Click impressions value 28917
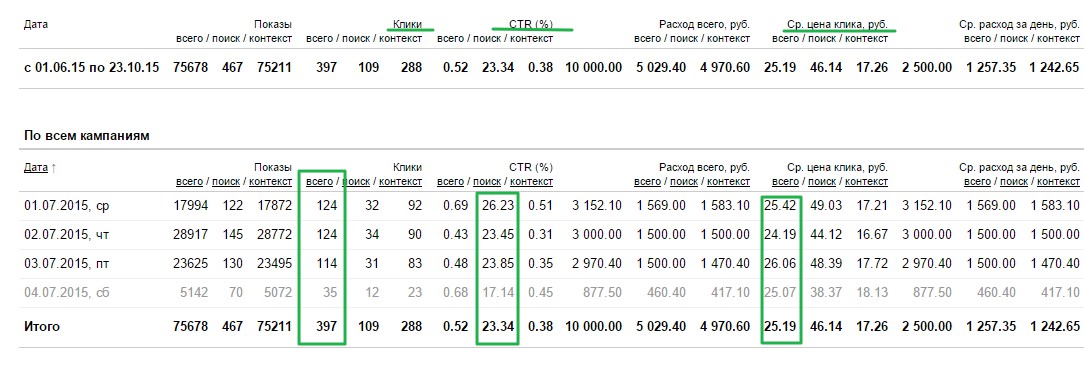 [x=191, y=235]
